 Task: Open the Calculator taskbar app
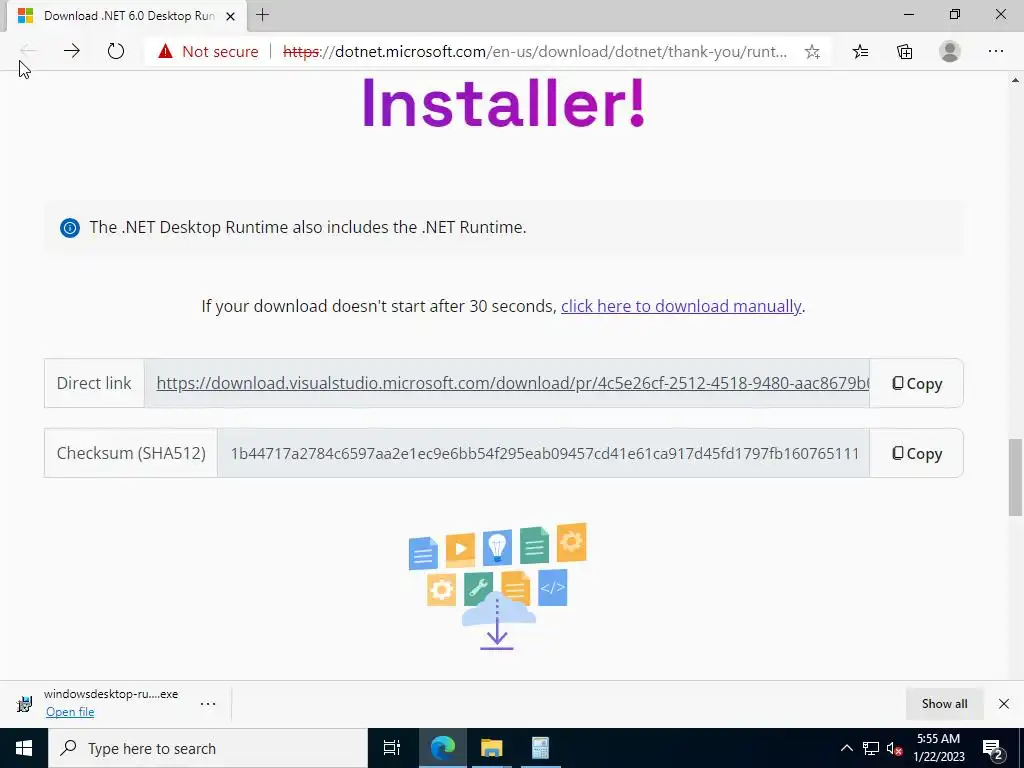(x=540, y=748)
